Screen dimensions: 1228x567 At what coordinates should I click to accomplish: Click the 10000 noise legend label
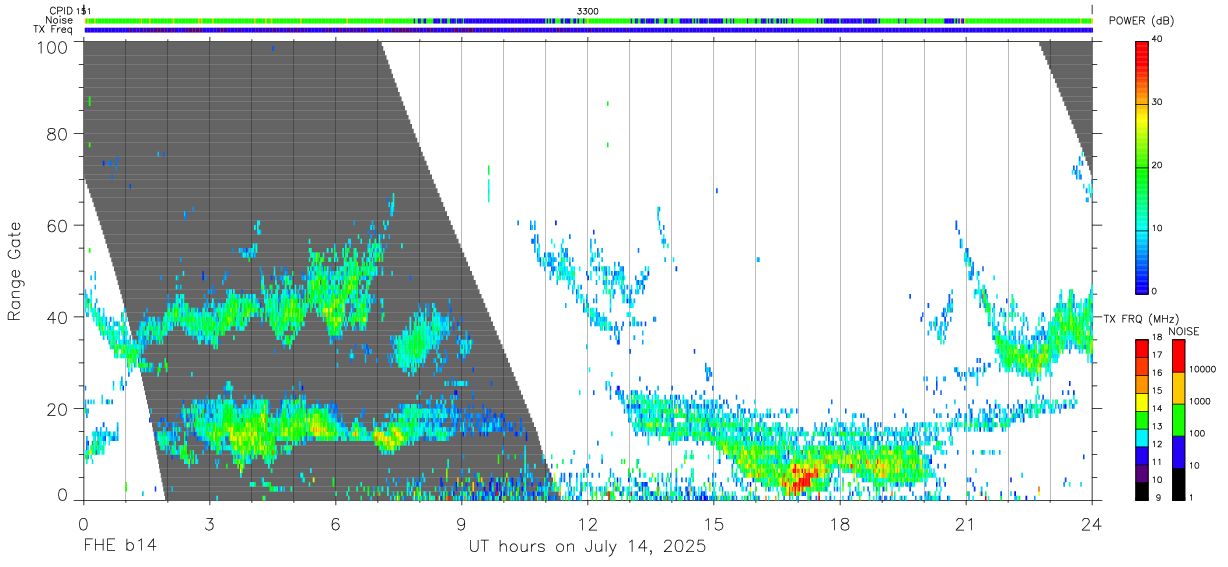1203,369
